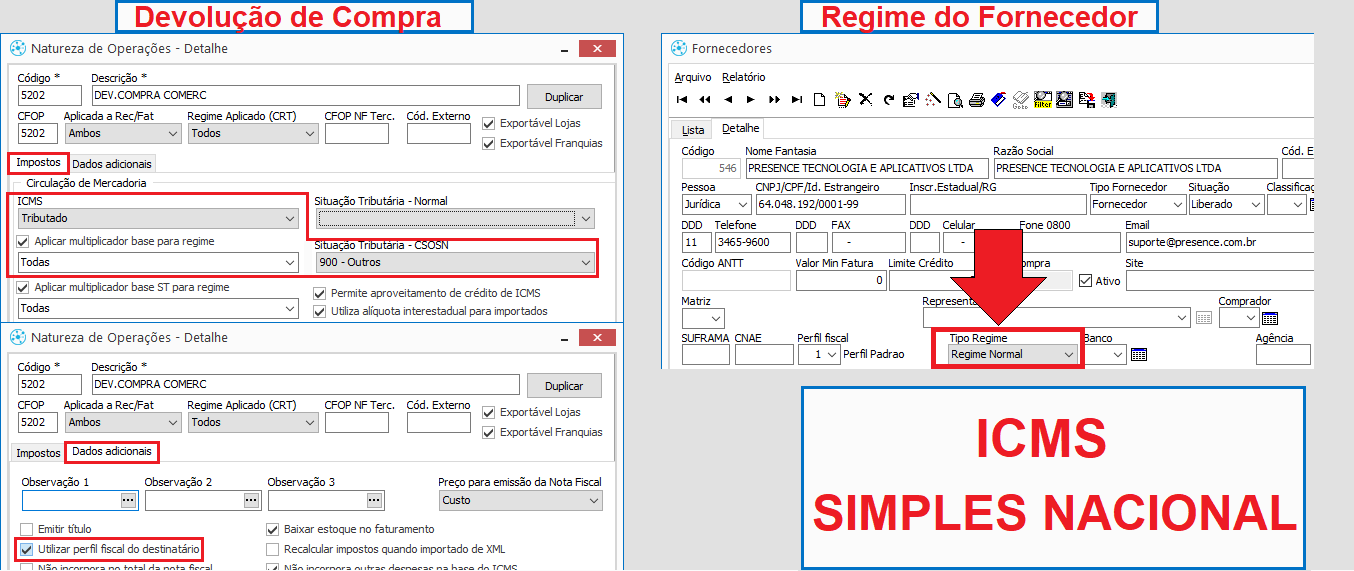Click the Nome Fantasia input field

(866, 168)
